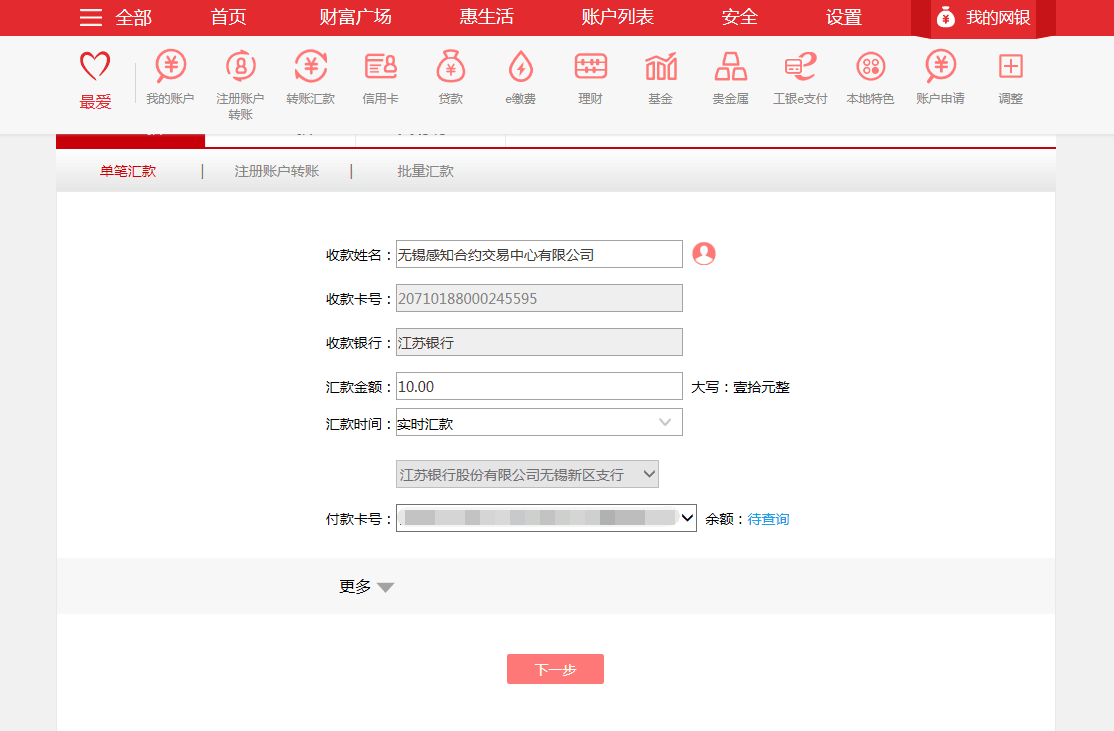Click the 我的网银 money bag icon
Viewport: 1114px width, 731px height.
[946, 17]
